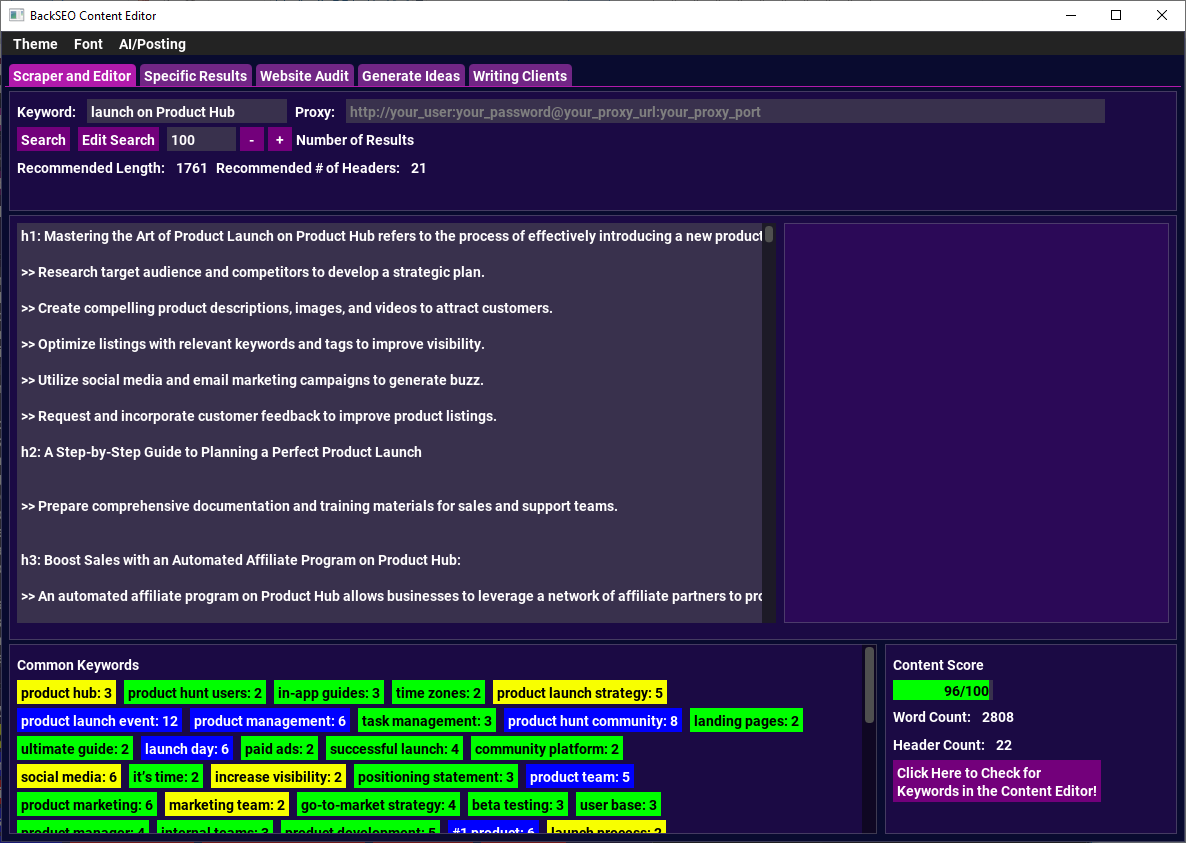The image size is (1186, 843).
Task: Click the 'Request and incorporate customer feedback' line
Action: [x=259, y=417]
